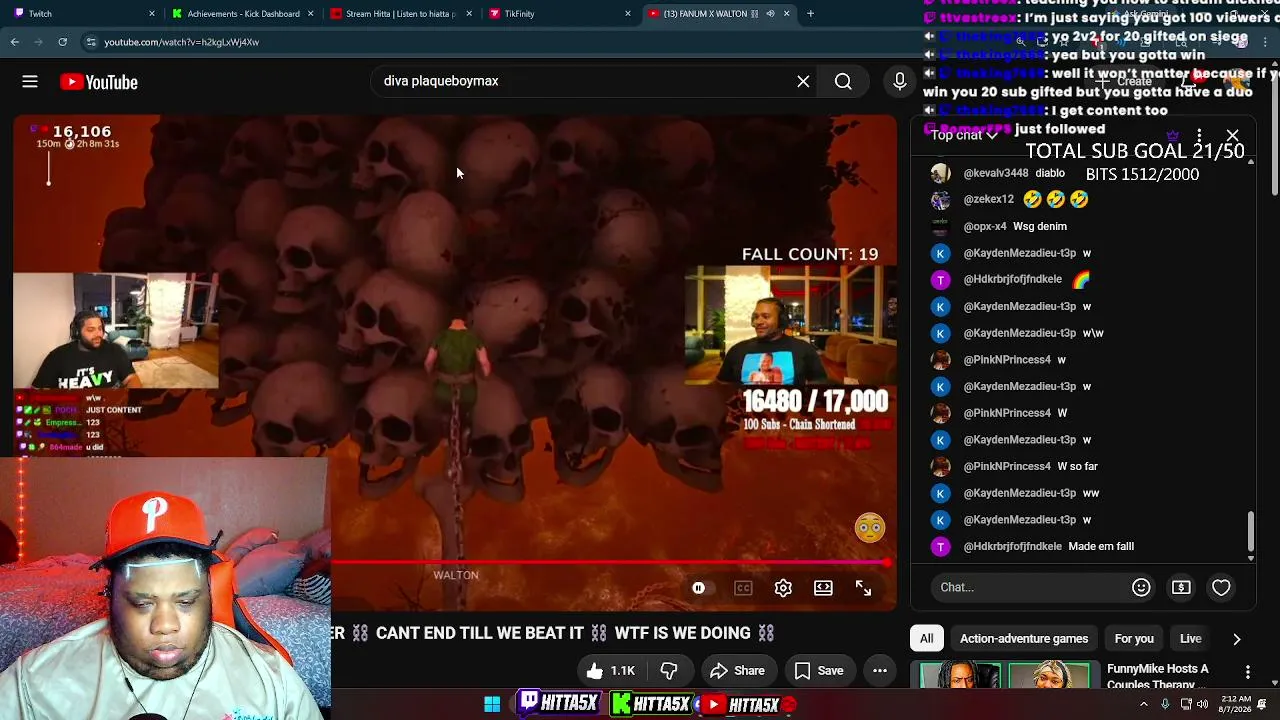
Task: Close the live chat panel
Action: pyautogui.click(x=1232, y=135)
